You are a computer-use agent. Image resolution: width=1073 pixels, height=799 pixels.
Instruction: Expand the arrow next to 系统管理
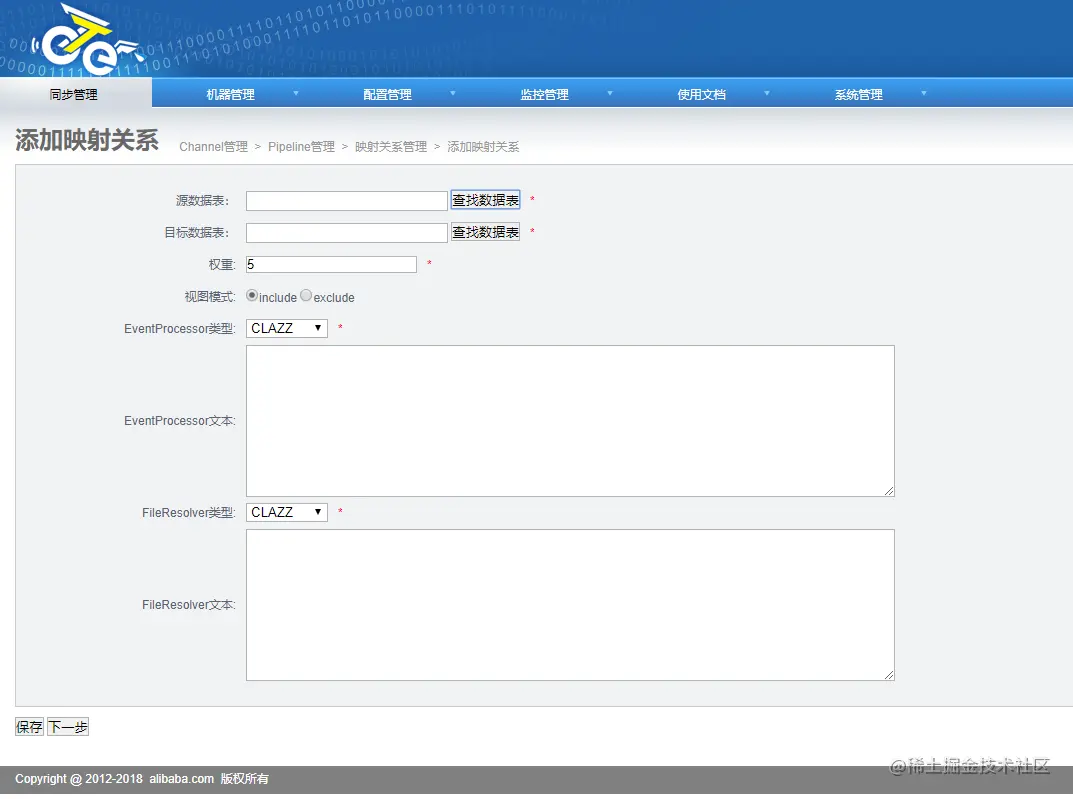[x=924, y=93]
